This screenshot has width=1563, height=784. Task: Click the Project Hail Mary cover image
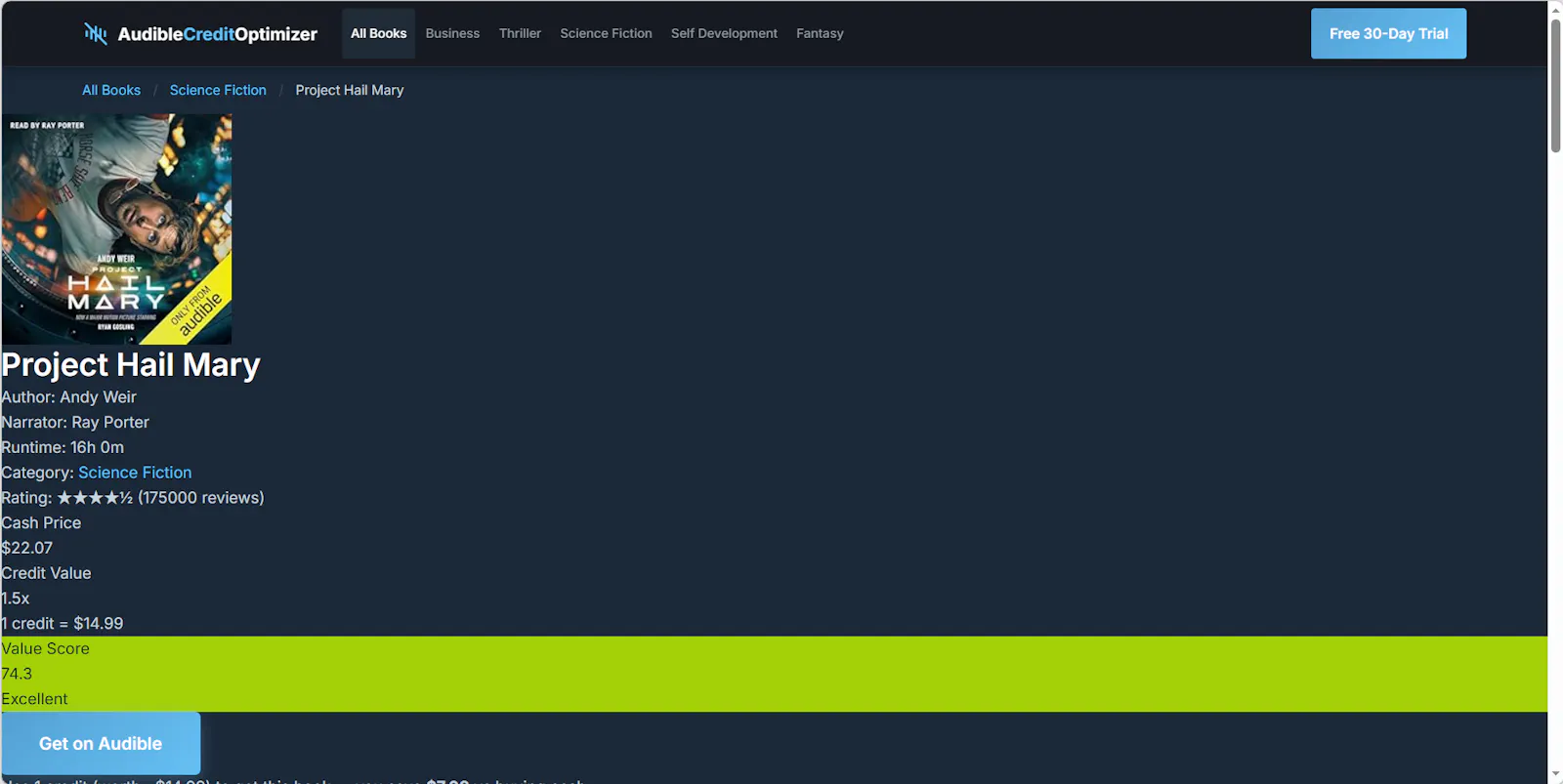[x=116, y=229]
